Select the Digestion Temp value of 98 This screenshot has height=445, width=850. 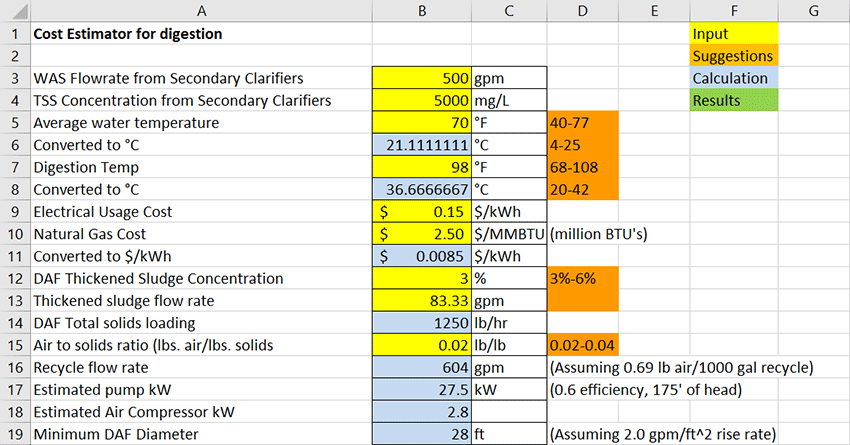[x=421, y=166]
